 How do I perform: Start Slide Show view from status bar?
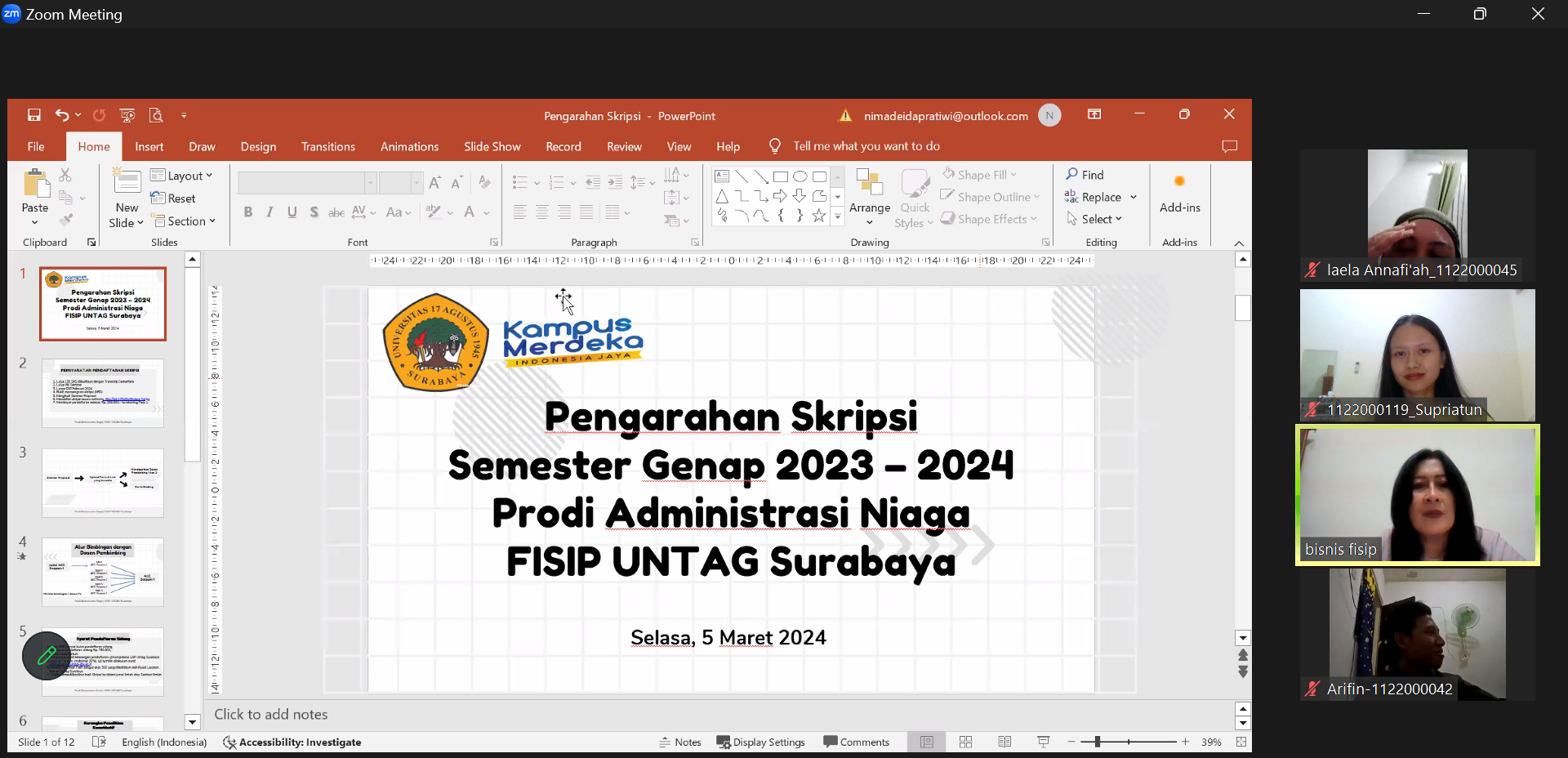1043,742
